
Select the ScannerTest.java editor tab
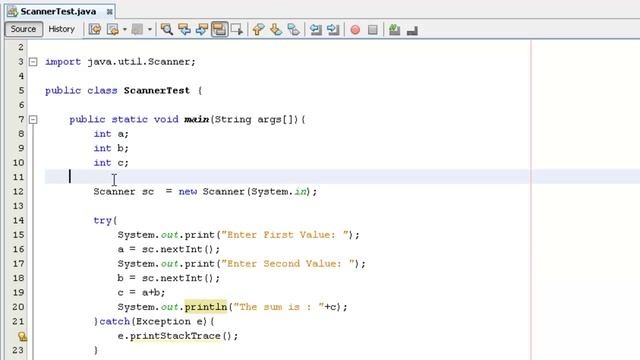[x=60, y=11]
